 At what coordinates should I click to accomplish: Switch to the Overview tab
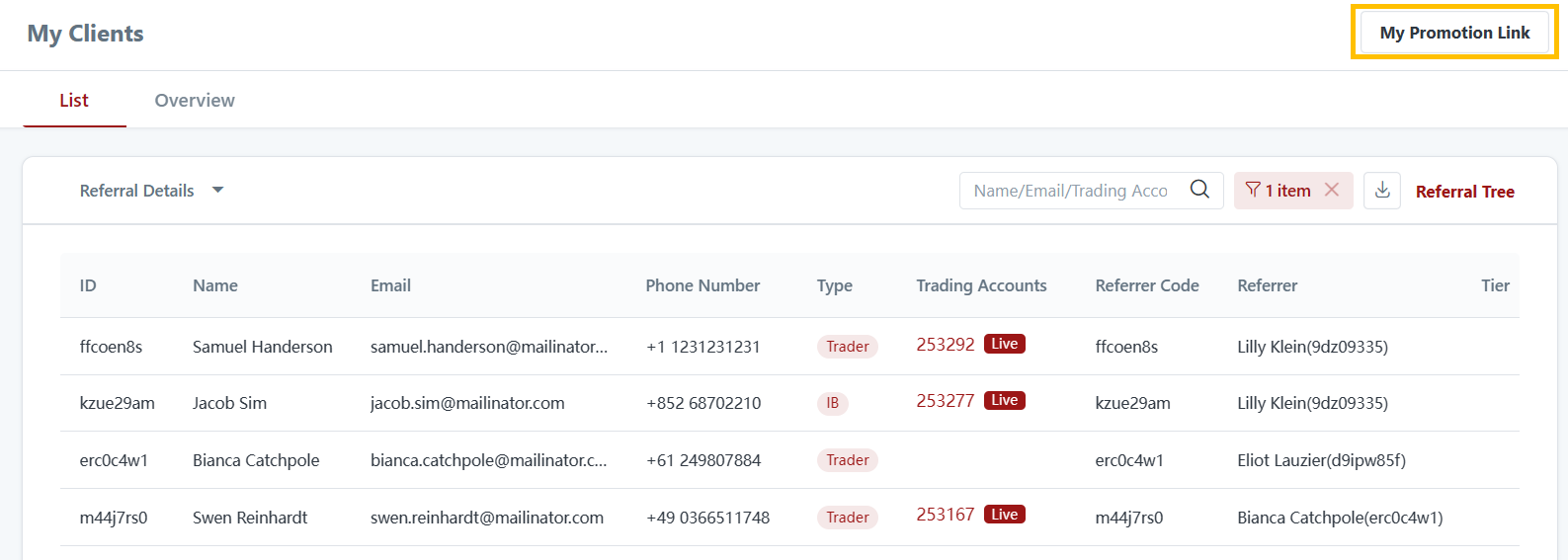coord(195,100)
